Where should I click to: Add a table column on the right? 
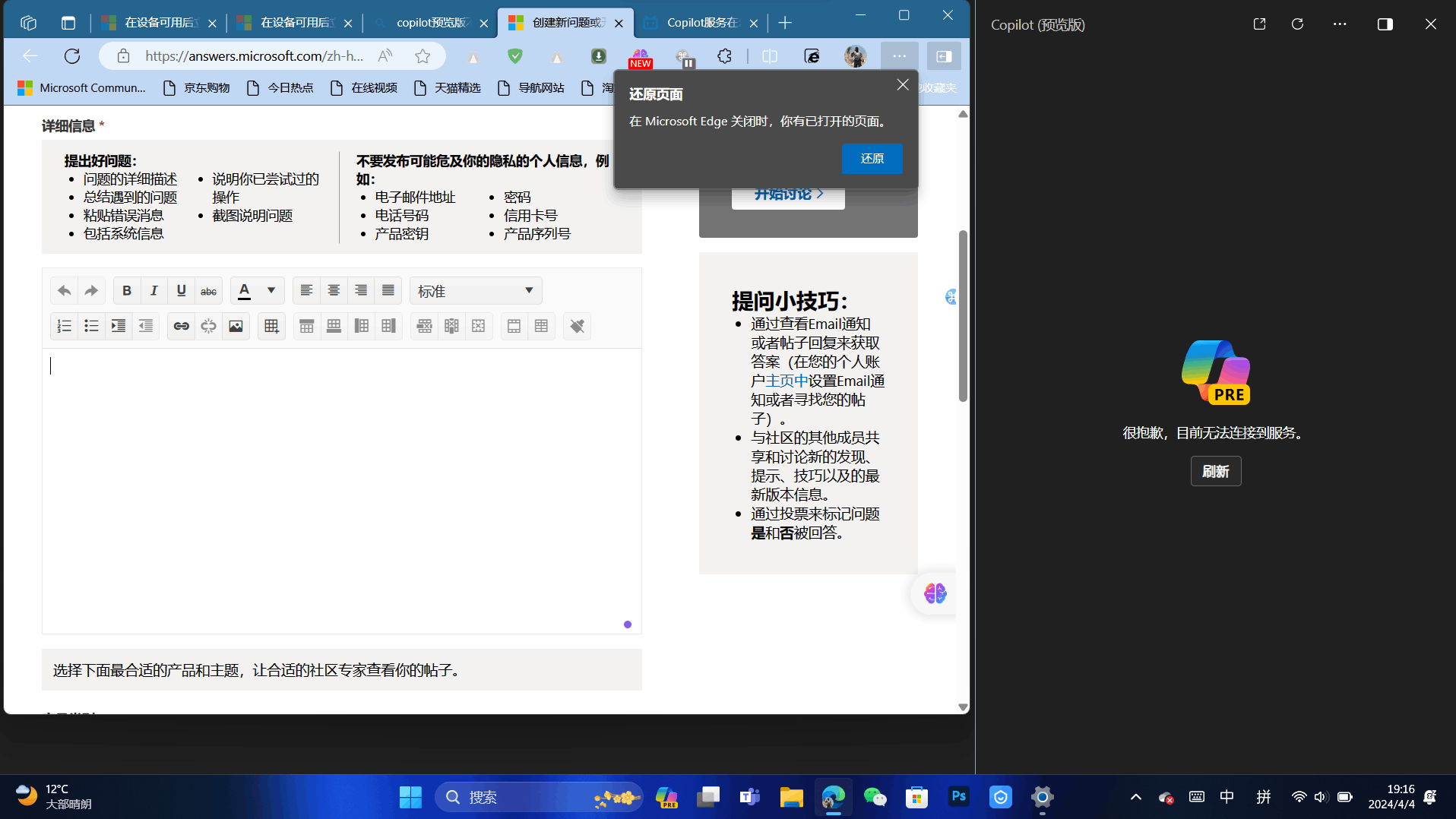point(389,326)
